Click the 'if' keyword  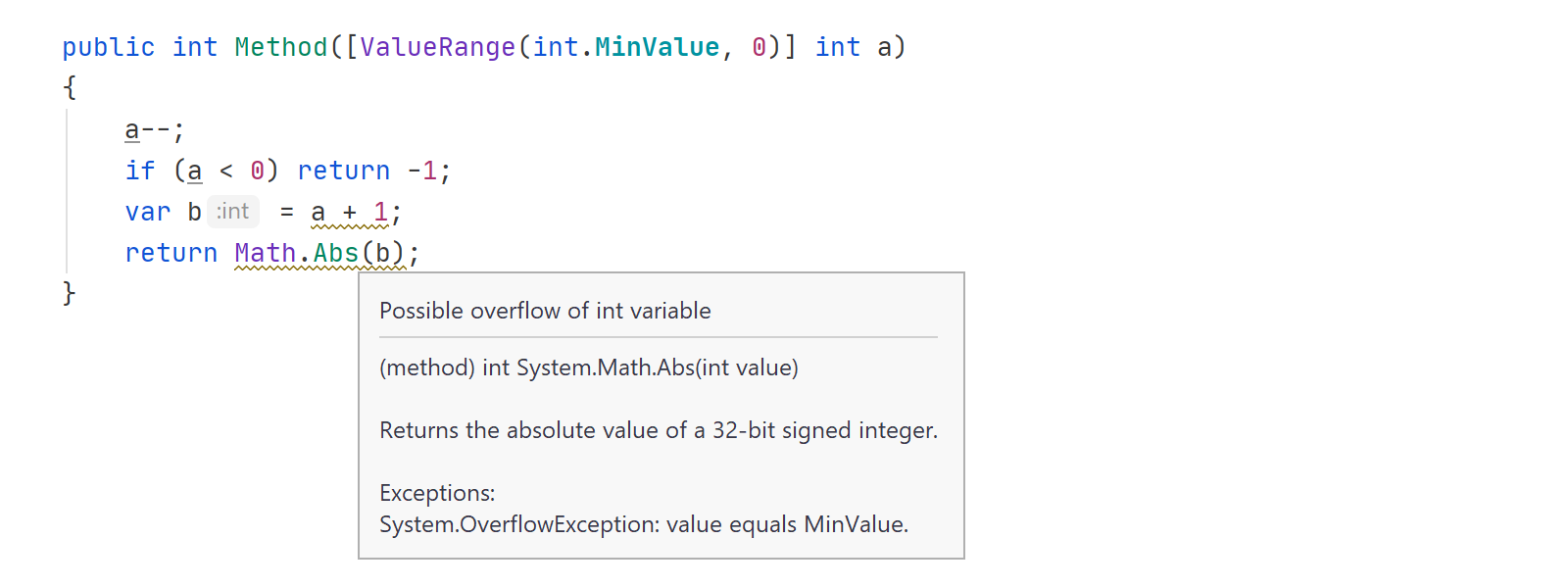point(140,171)
